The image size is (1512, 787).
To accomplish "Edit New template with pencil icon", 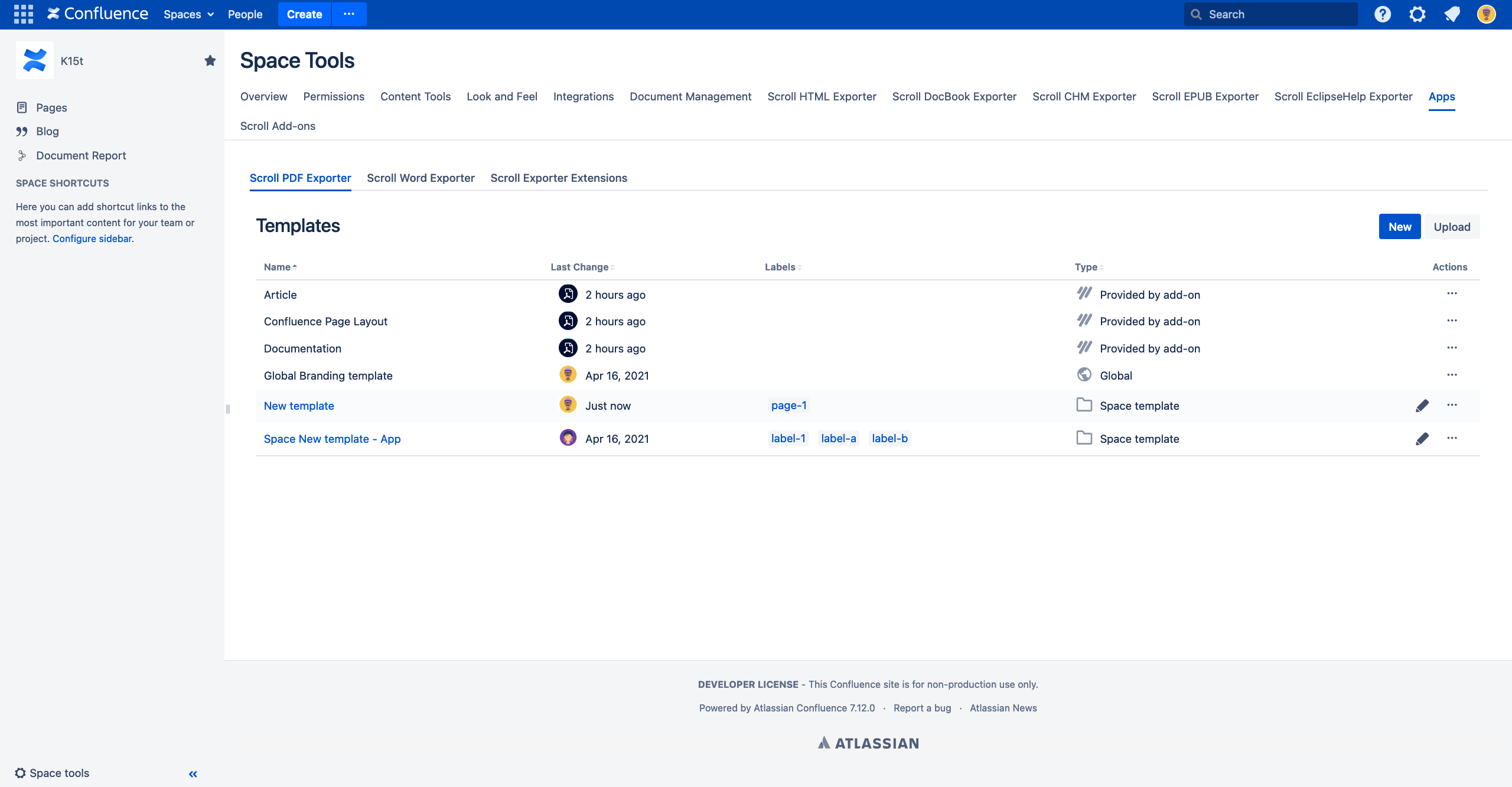I will [1422, 406].
